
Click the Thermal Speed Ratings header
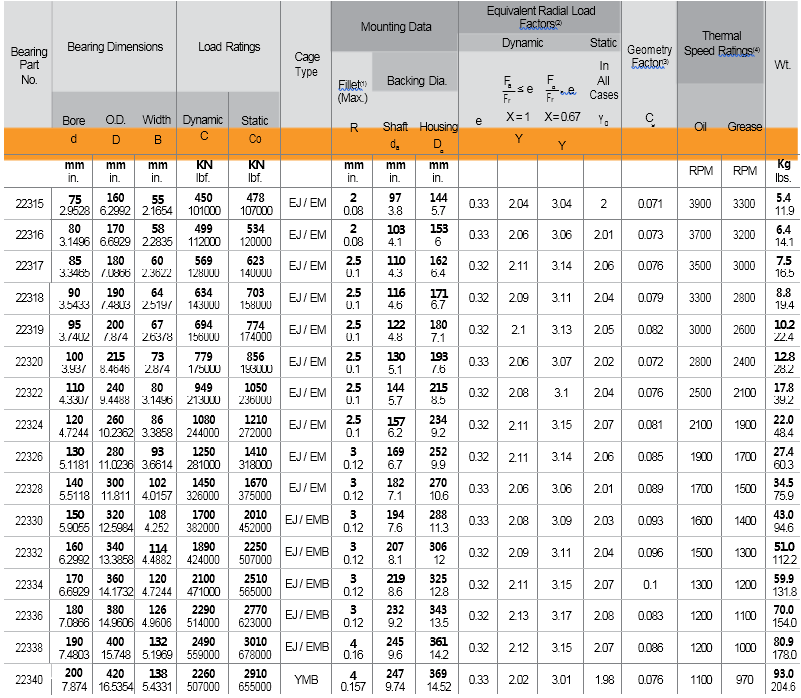click(721, 43)
